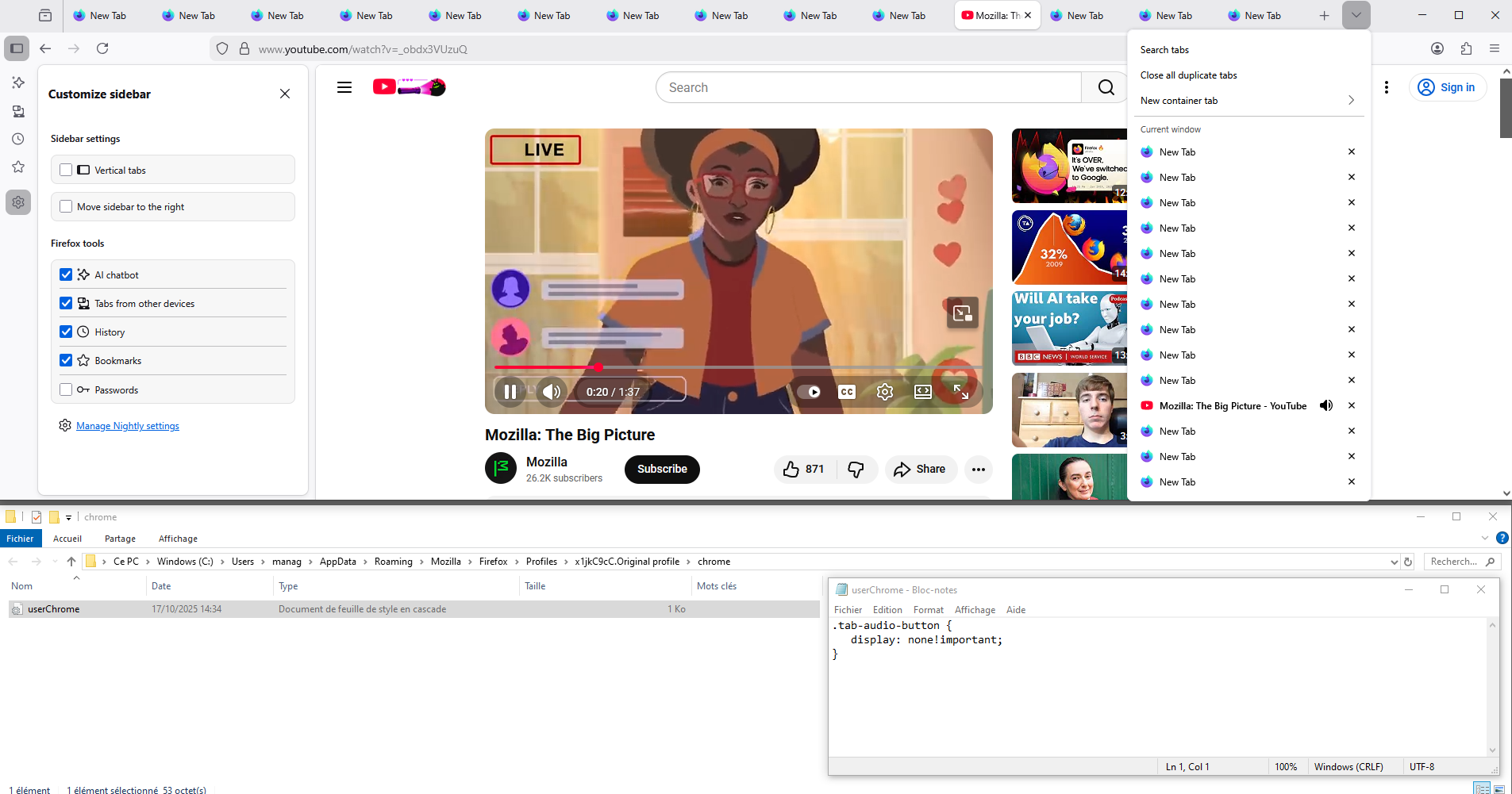
Task: Collapse the list all tabs dropdown
Action: click(x=1356, y=15)
